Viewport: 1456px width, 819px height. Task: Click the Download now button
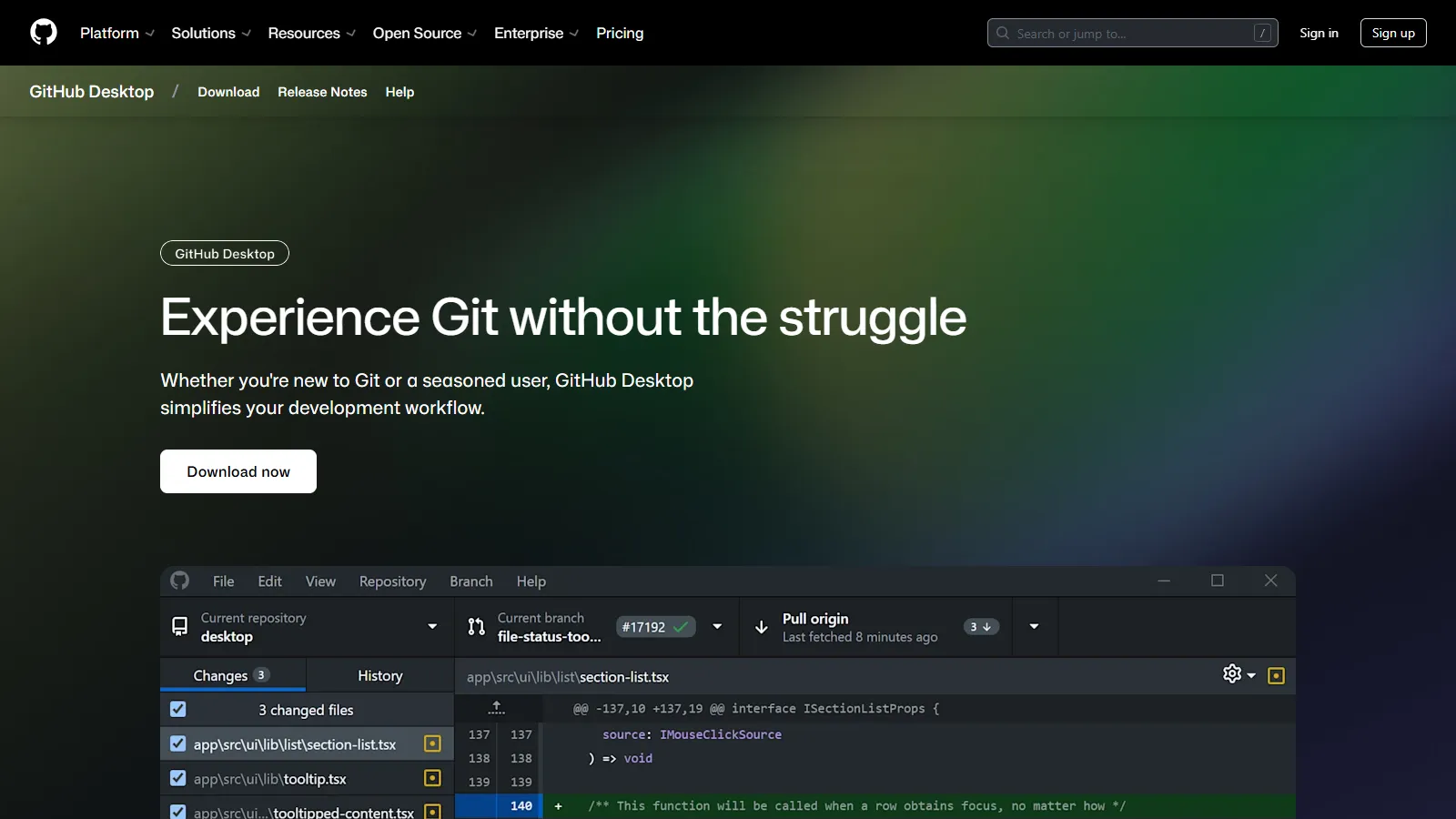point(238,471)
